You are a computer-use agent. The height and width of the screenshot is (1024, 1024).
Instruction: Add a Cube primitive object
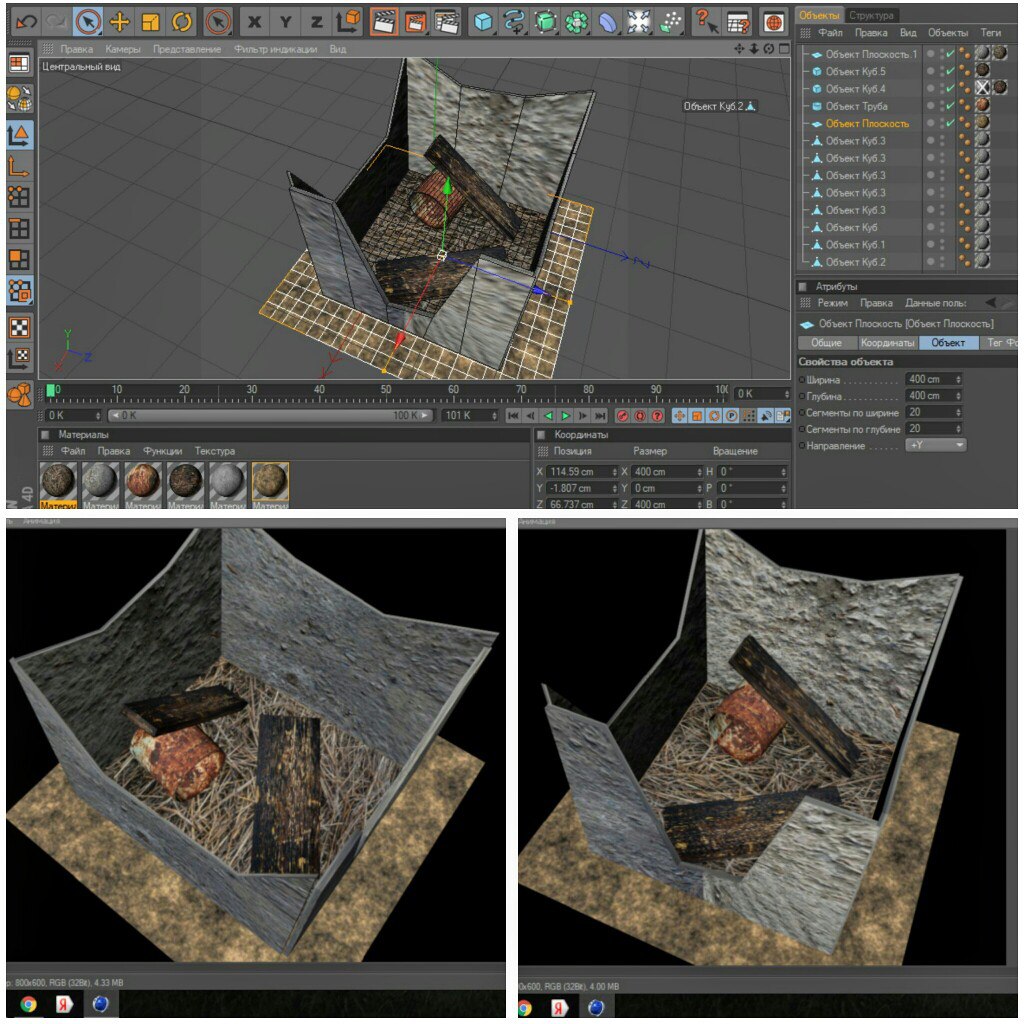coord(483,22)
